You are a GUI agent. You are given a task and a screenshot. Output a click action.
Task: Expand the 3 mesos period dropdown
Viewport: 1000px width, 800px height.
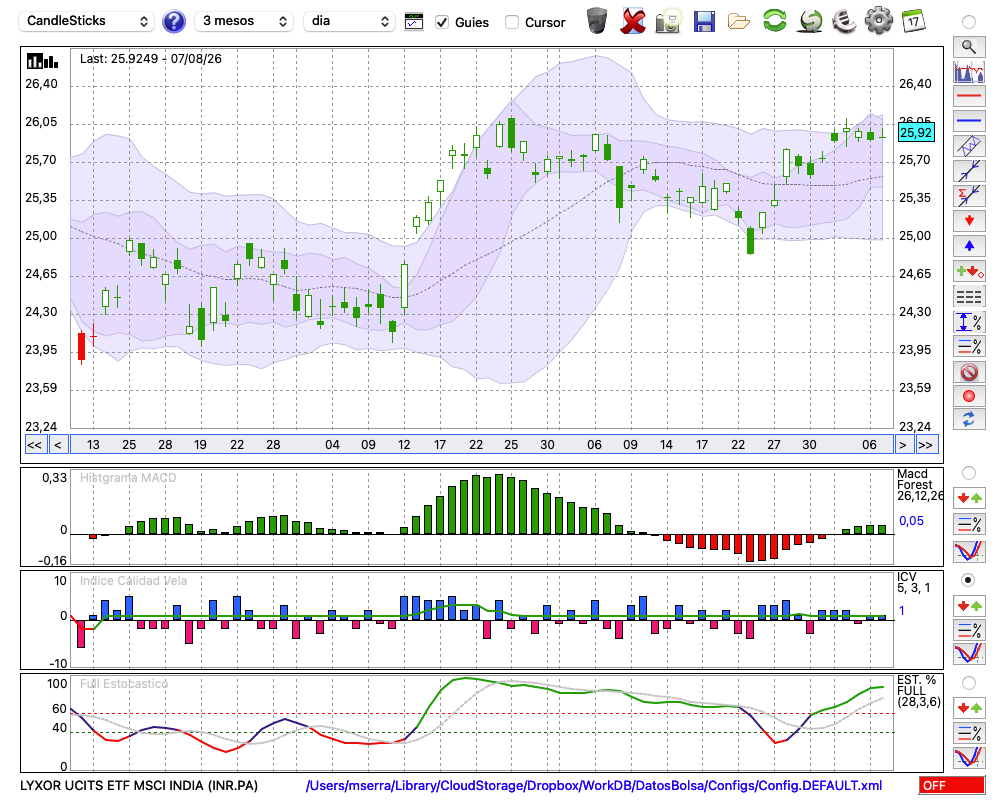244,21
